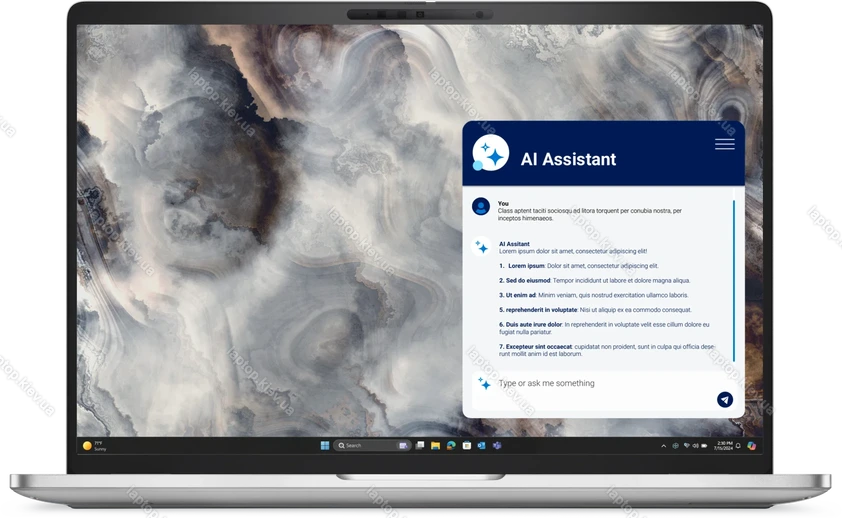Select the user avatar next to 'You'

[481, 207]
